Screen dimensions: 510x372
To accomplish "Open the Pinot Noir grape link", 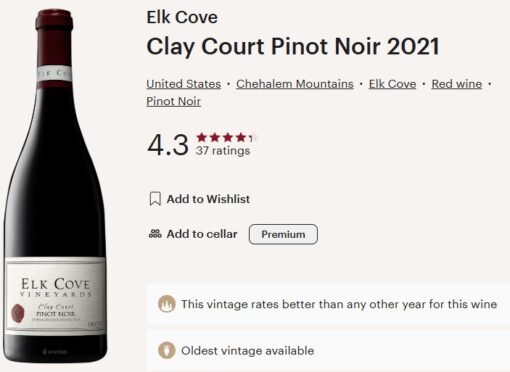I will point(173,101).
